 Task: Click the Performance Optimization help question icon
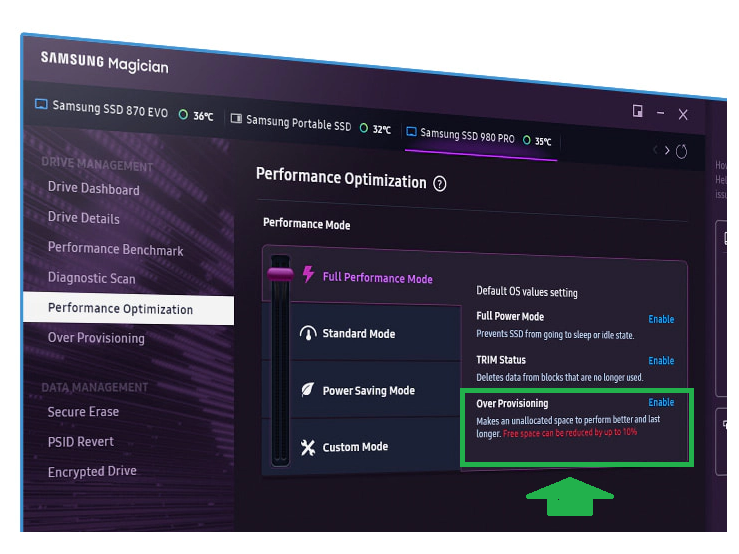tap(440, 183)
